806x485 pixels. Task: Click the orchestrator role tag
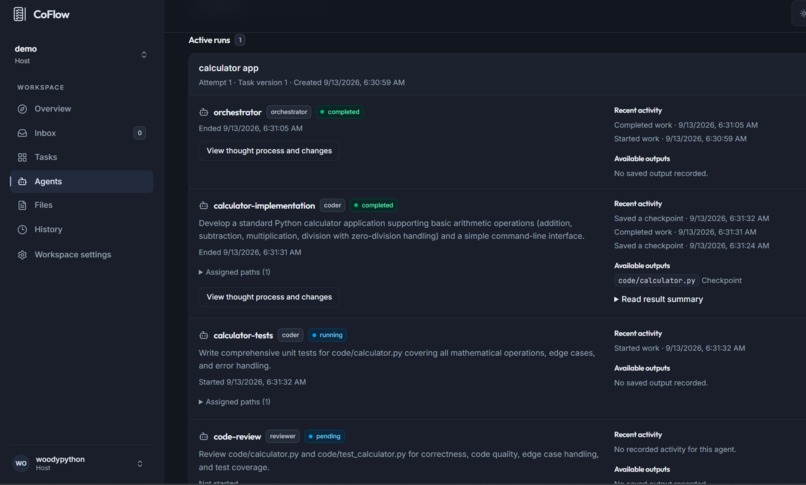point(289,112)
